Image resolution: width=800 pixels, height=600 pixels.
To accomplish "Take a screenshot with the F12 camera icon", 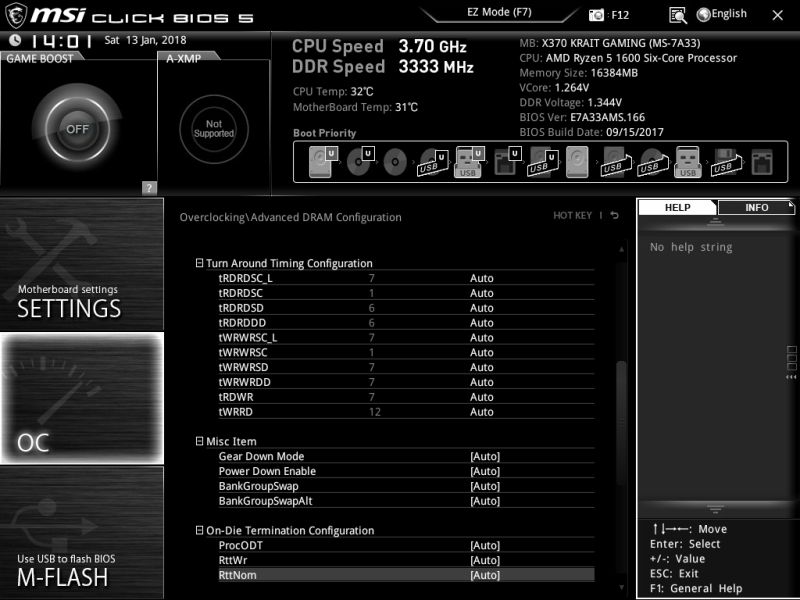I will pos(596,15).
